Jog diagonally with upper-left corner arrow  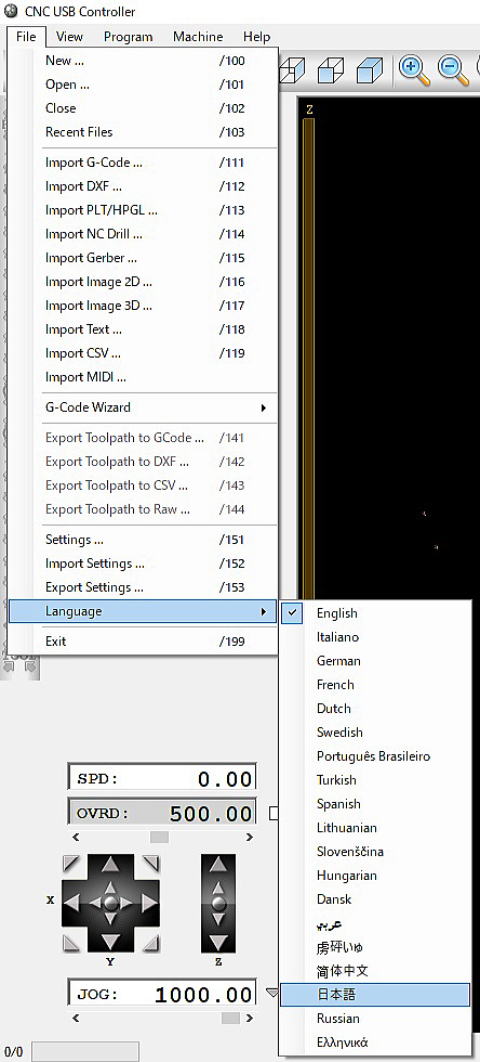tap(71, 863)
